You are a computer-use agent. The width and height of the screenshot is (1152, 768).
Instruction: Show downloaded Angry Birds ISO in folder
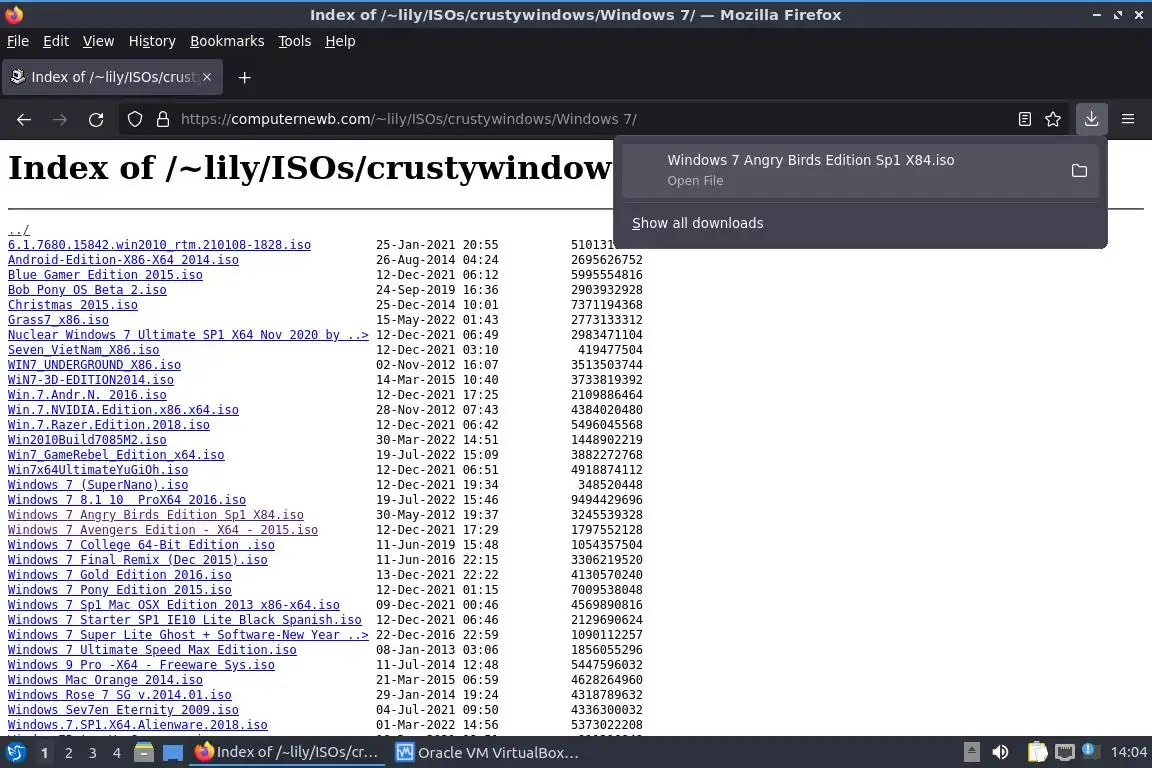point(1079,171)
